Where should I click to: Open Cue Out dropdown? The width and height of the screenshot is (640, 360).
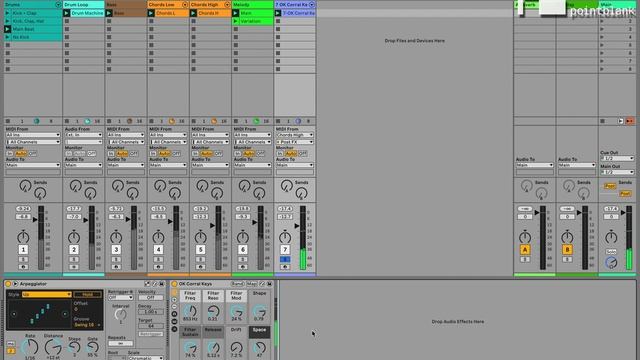(x=617, y=158)
